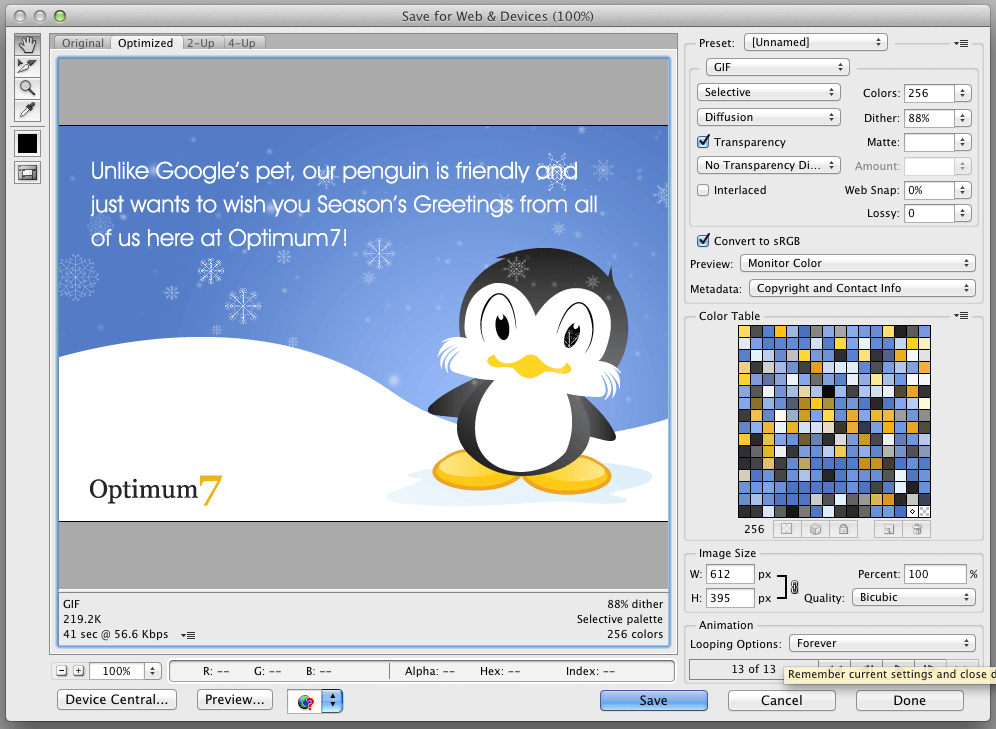Open the Optimize panel menu icon

point(960,43)
